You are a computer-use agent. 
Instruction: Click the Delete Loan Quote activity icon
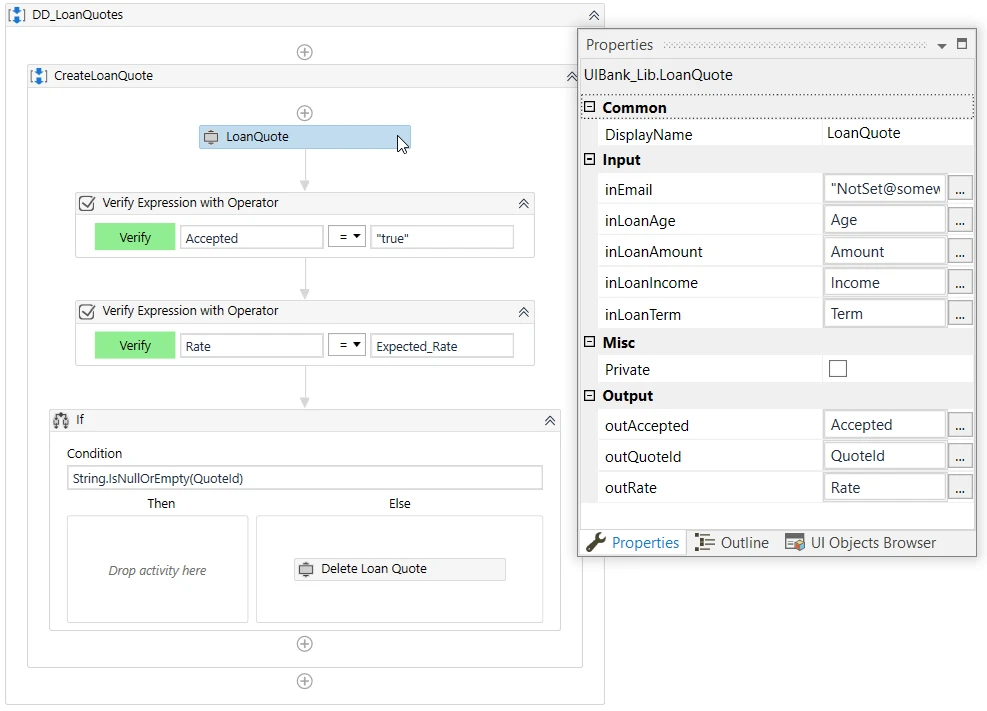(306, 569)
